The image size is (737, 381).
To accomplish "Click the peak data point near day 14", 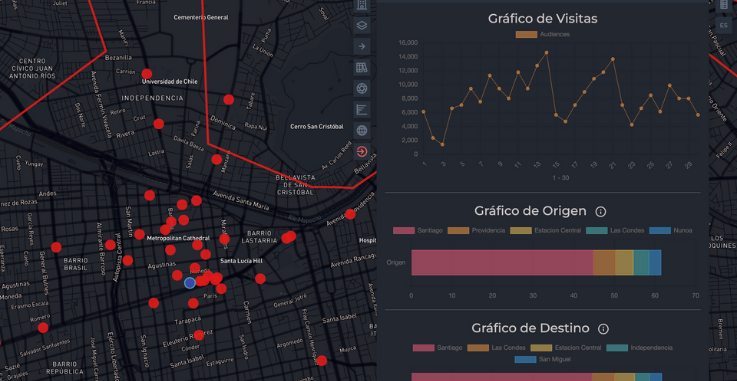I will point(546,53).
